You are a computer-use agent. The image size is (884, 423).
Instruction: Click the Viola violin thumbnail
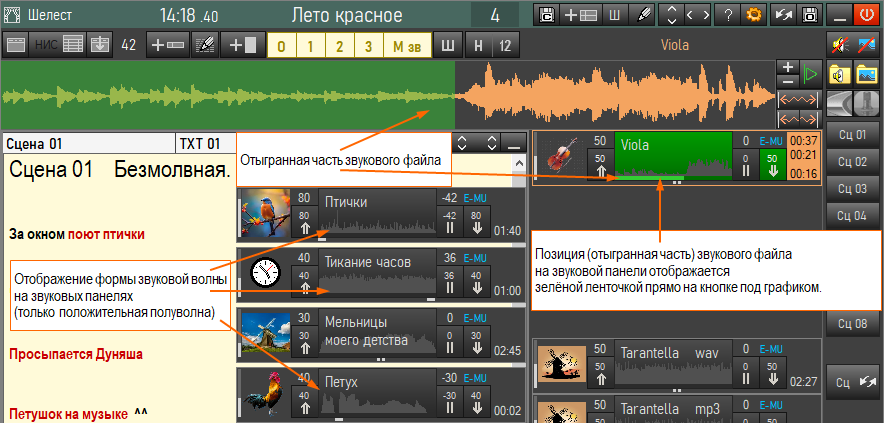tap(562, 156)
